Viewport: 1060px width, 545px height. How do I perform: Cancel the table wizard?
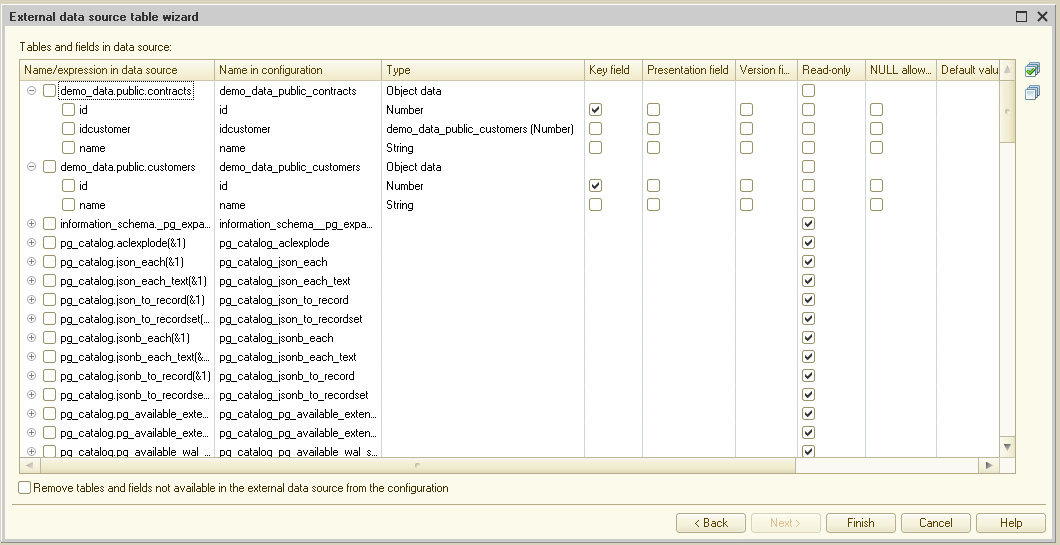[x=935, y=523]
